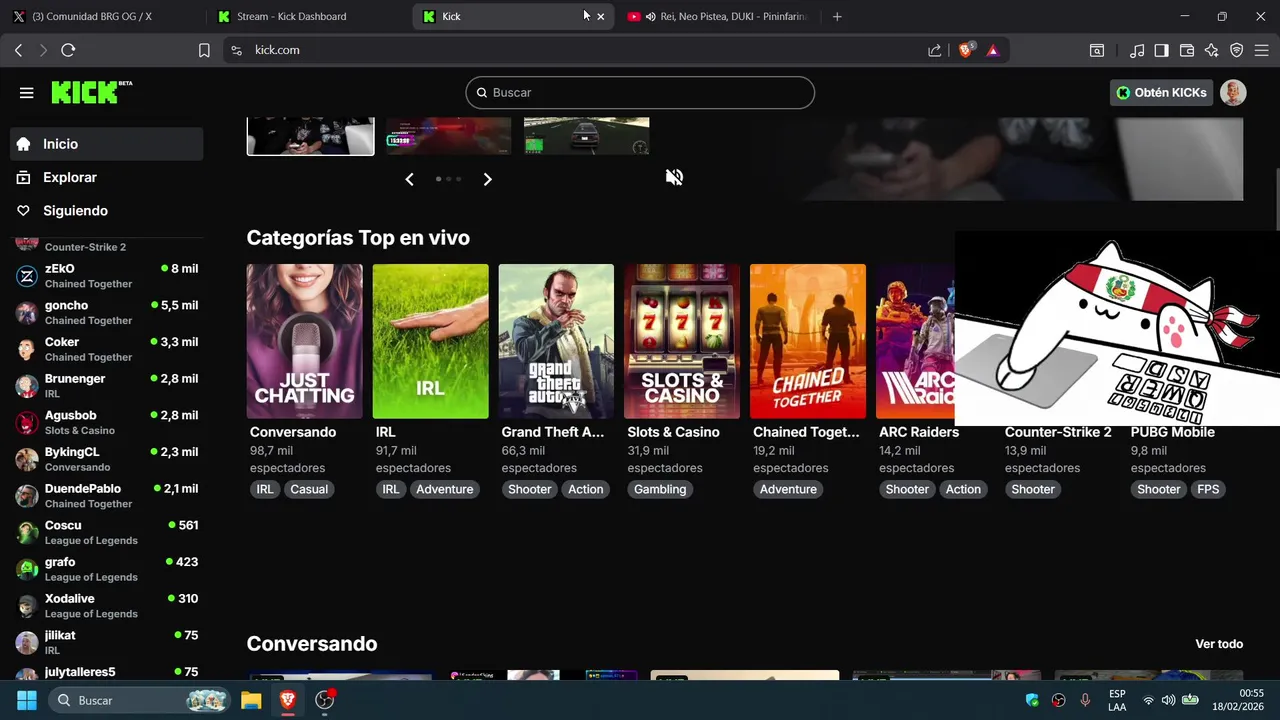Click Adventure tag under Chained Together
This screenshot has width=1280, height=720.
click(788, 489)
